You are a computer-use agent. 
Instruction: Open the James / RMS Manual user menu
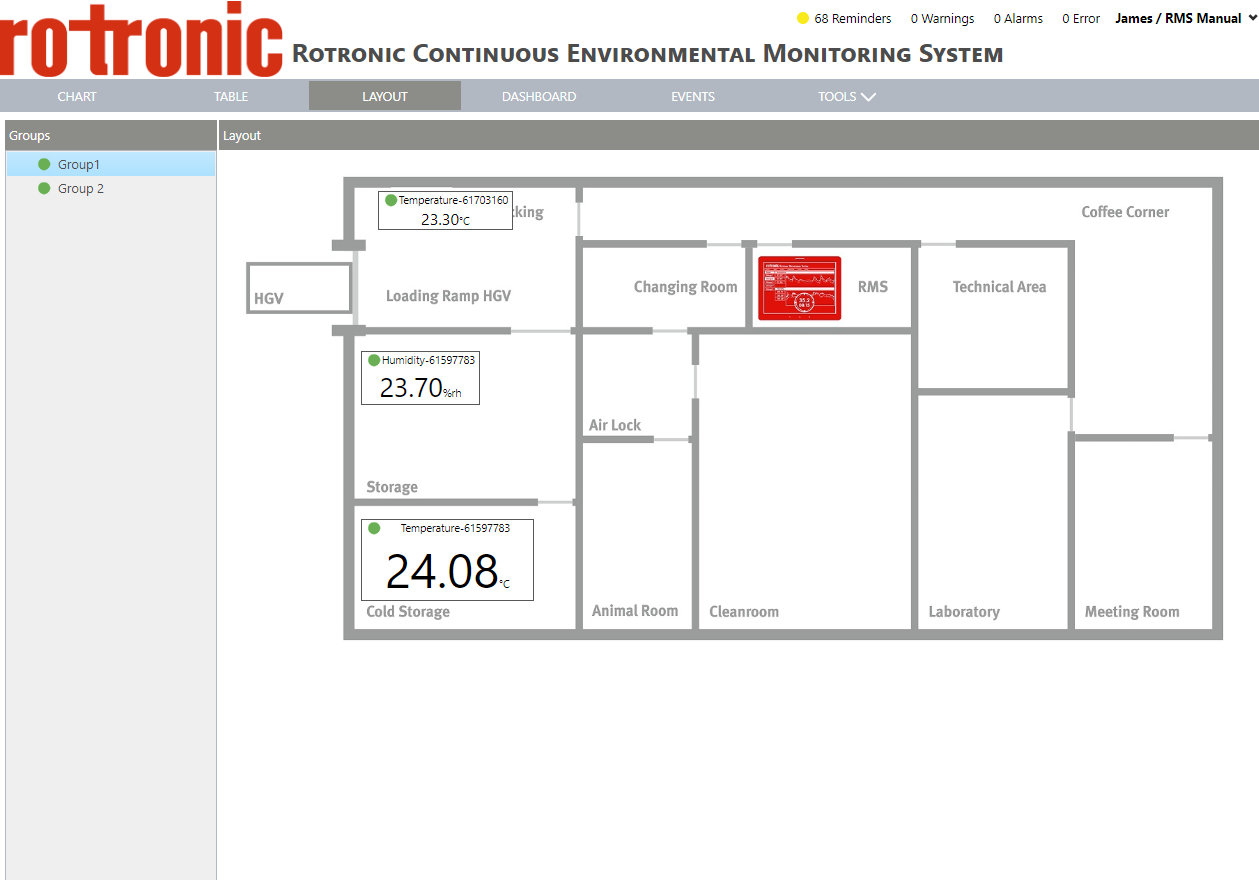(1185, 18)
